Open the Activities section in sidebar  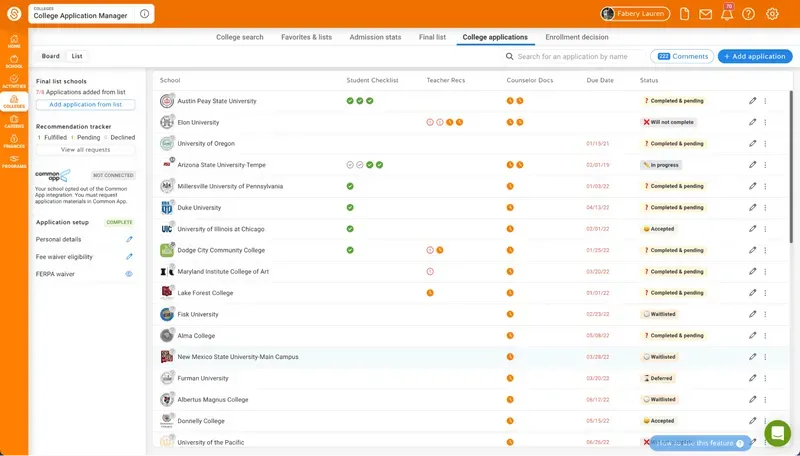(x=14, y=81)
